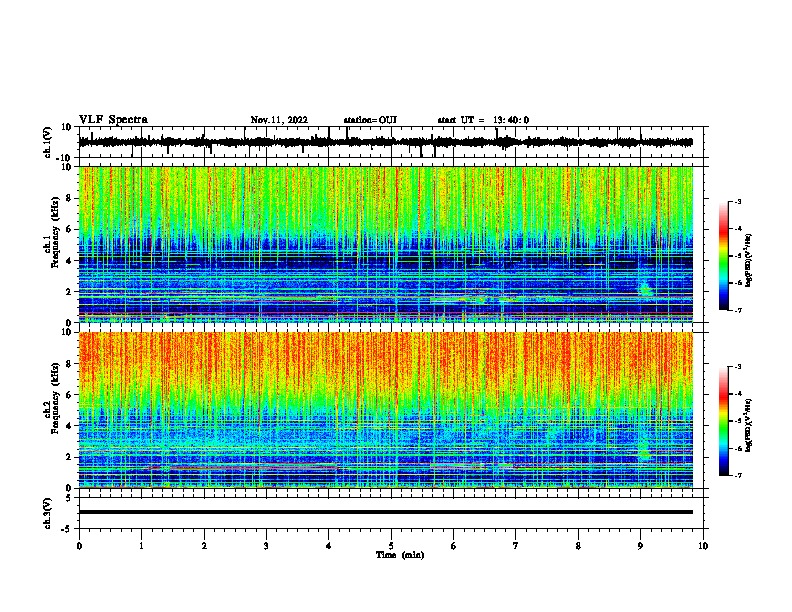Click the log(PSD) label beside ch.1 color scale
Image resolution: width=792 pixels, height=612 pixels.
coord(749,260)
